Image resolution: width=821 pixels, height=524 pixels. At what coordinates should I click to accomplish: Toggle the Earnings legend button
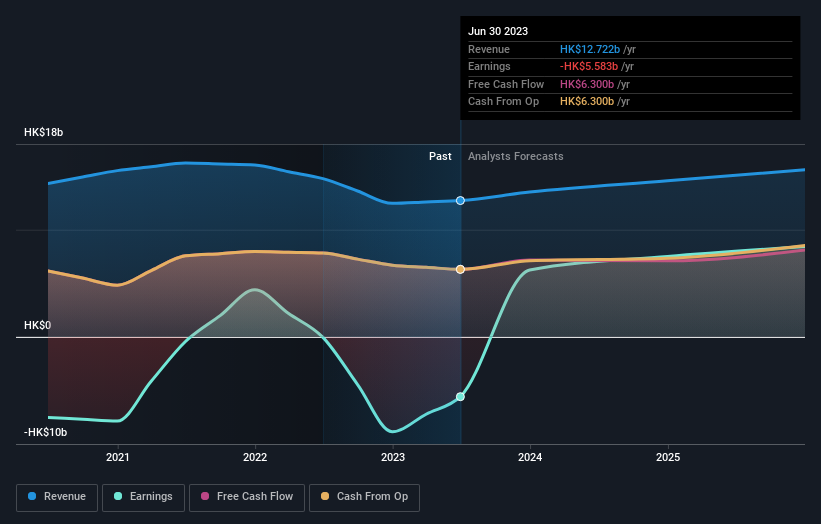143,497
